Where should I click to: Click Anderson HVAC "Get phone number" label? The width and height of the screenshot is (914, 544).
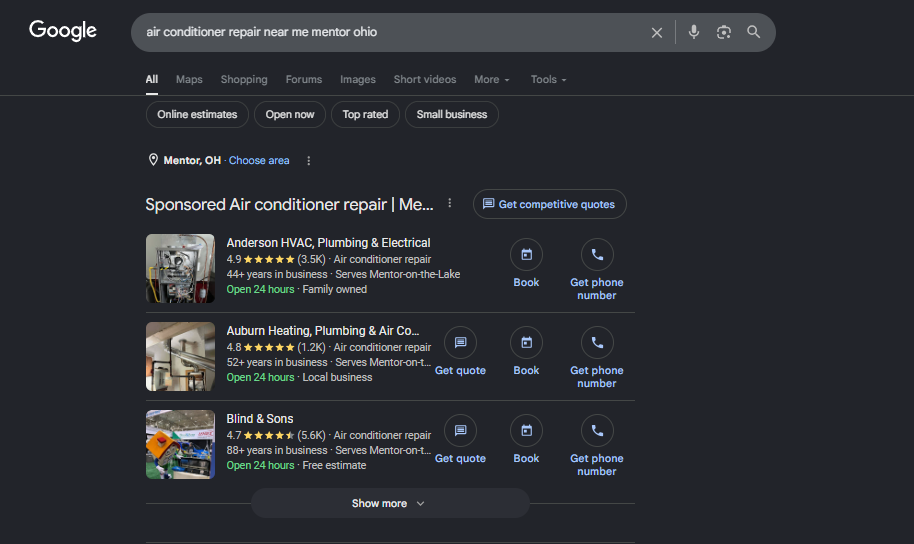click(597, 289)
